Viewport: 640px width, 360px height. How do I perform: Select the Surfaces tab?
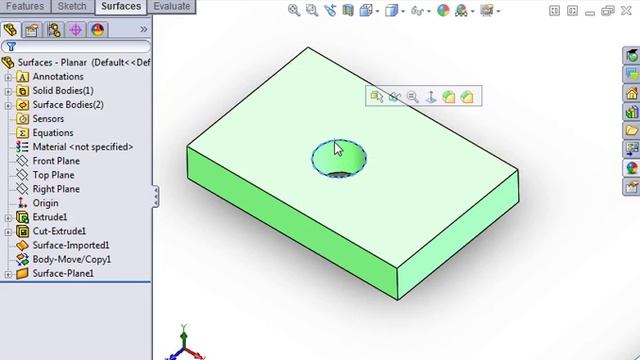121,7
